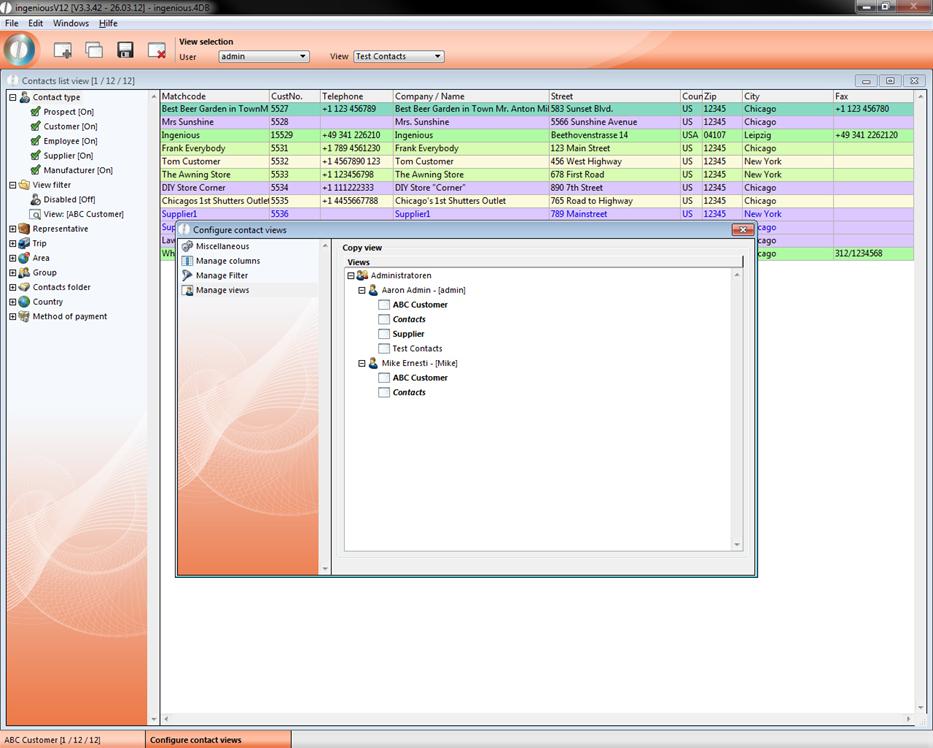Click the new record toolbar icon

(x=62, y=50)
